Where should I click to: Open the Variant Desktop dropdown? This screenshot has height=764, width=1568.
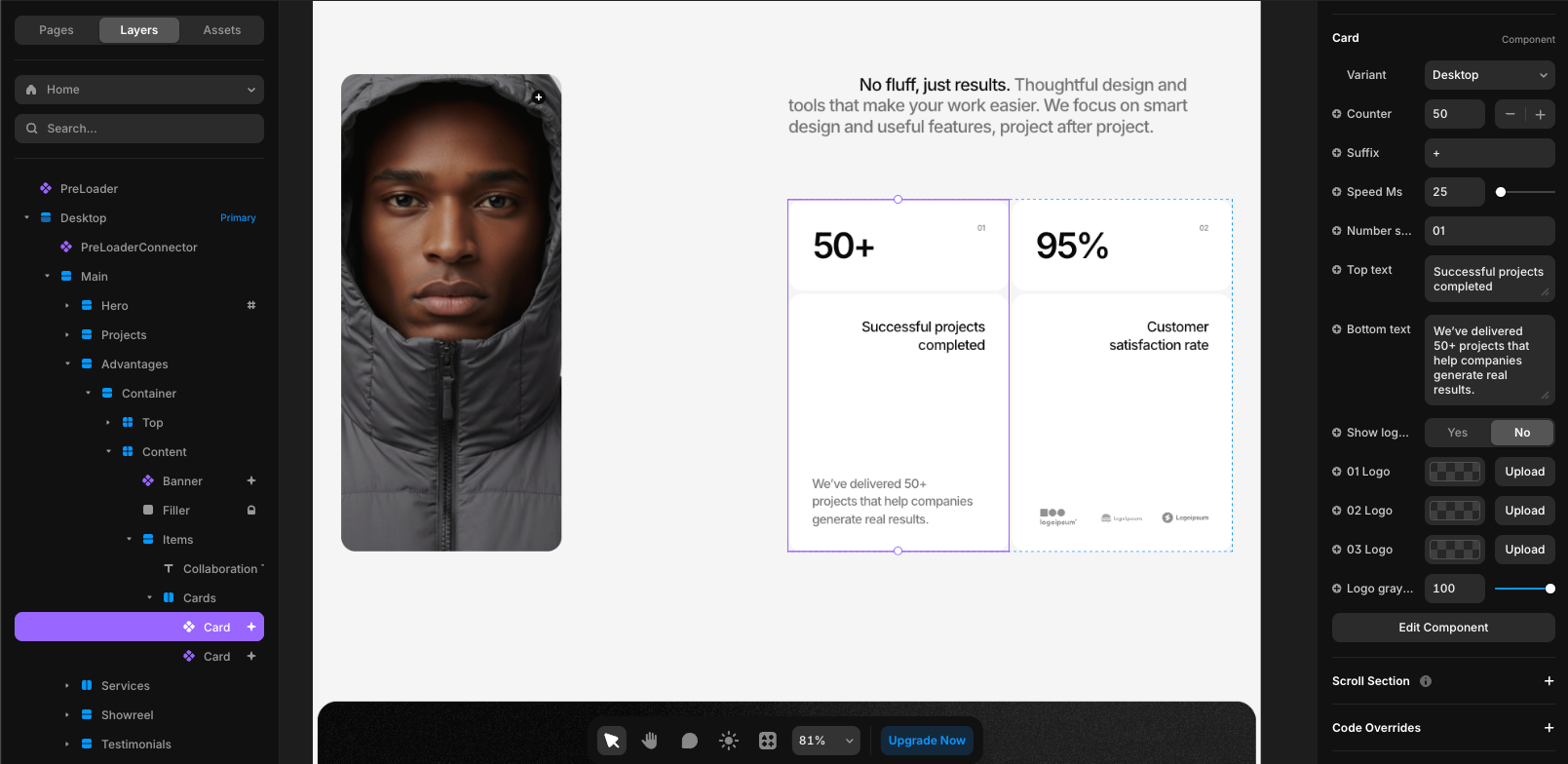(1488, 75)
